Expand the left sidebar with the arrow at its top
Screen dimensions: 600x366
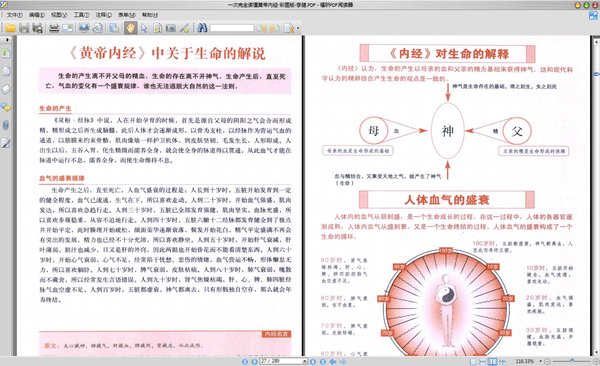pyautogui.click(x=7, y=39)
